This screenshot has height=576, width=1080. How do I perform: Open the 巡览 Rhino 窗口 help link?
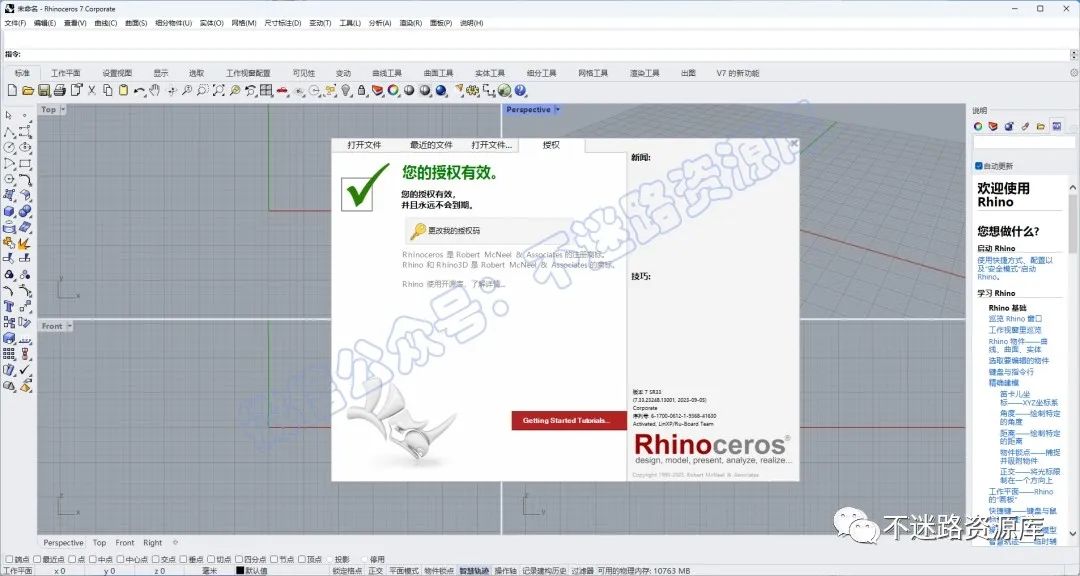pyautogui.click(x=1015, y=319)
